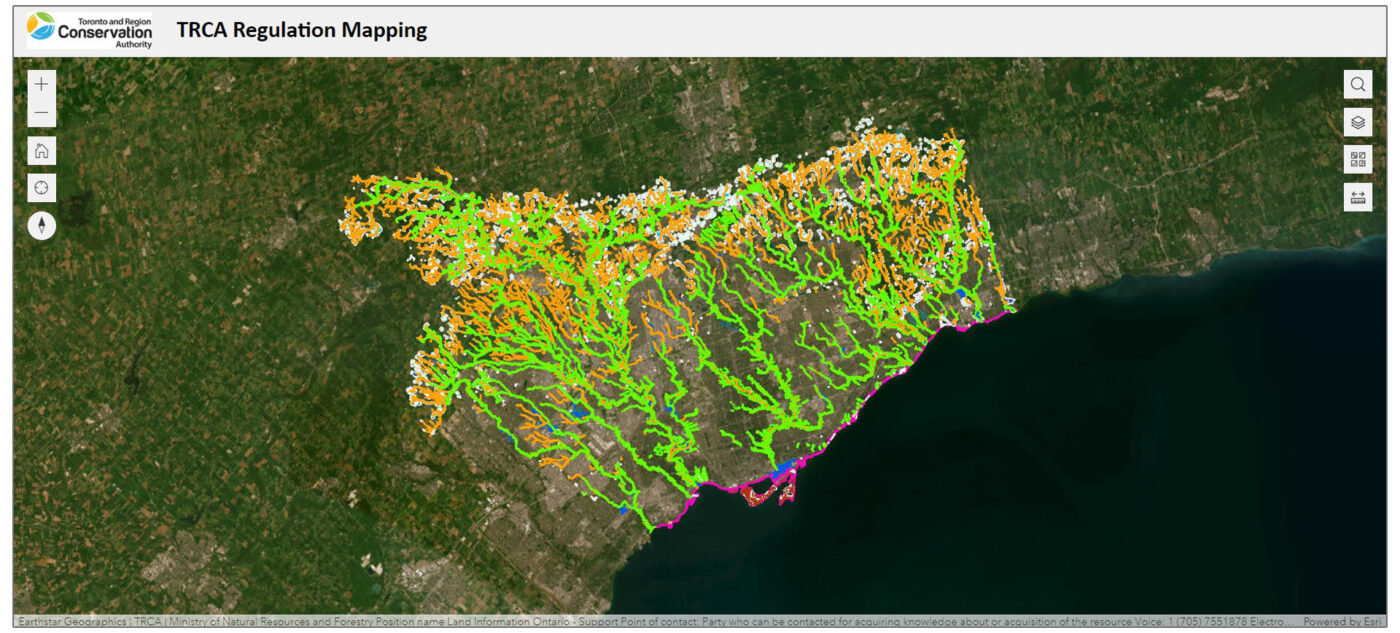The image size is (1400, 633).
Task: Open the Search tool
Action: point(1358,84)
